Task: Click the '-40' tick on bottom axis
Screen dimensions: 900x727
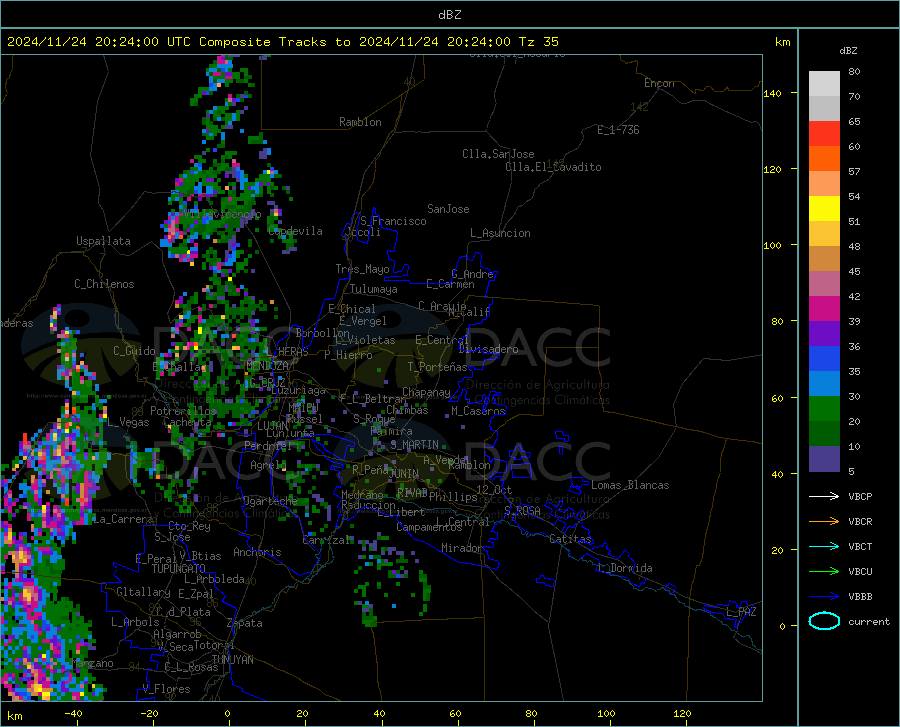Action: (73, 714)
